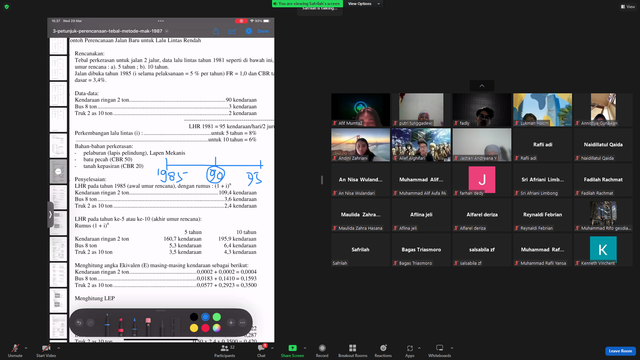640x360 pixels.
Task: Start video with the camera button
Action: tap(46, 350)
